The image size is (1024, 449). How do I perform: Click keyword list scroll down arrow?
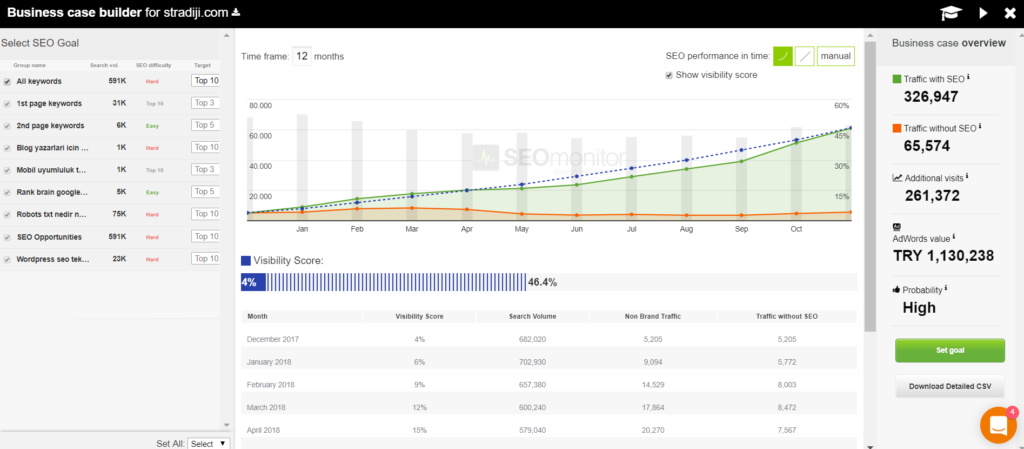coord(227,426)
